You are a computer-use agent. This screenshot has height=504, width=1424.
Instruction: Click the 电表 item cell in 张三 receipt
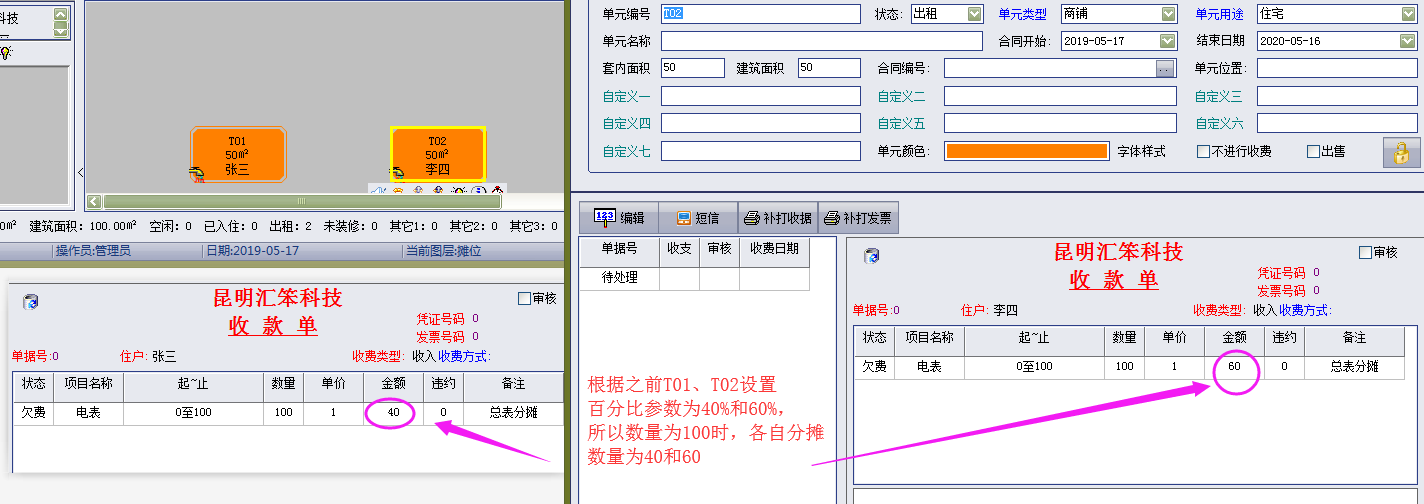(x=89, y=412)
